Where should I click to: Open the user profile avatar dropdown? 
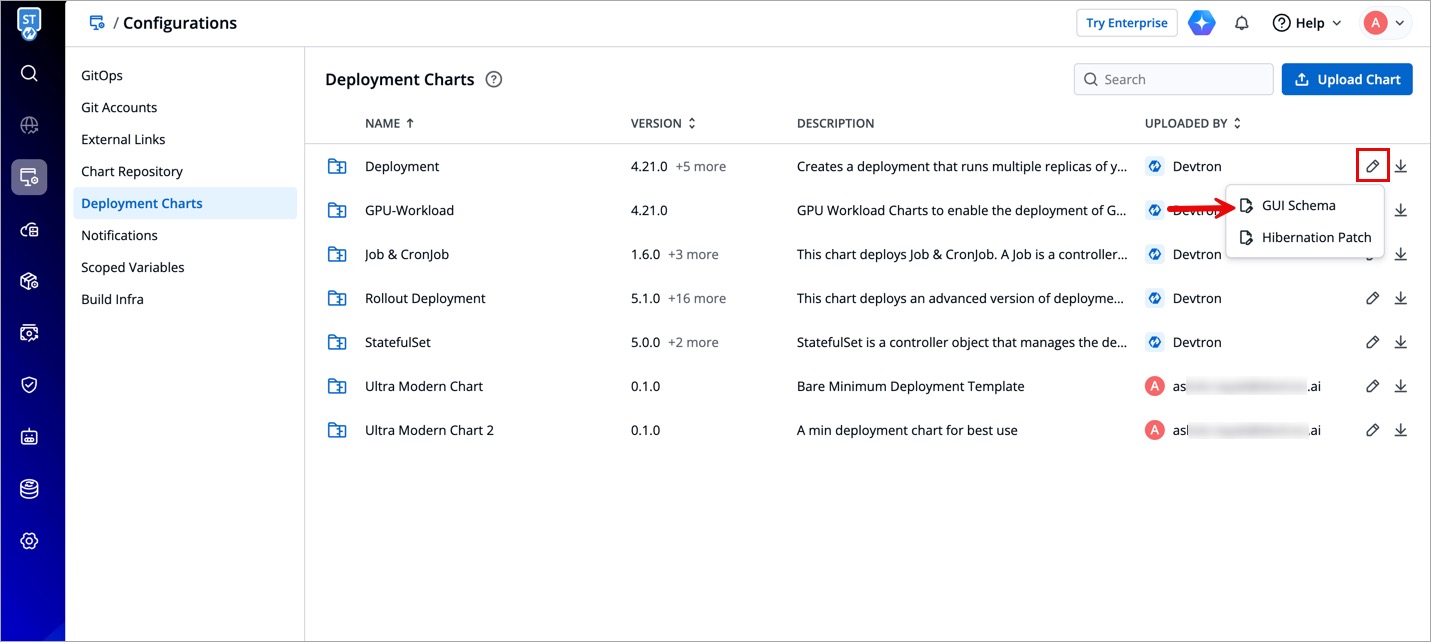pos(1385,23)
